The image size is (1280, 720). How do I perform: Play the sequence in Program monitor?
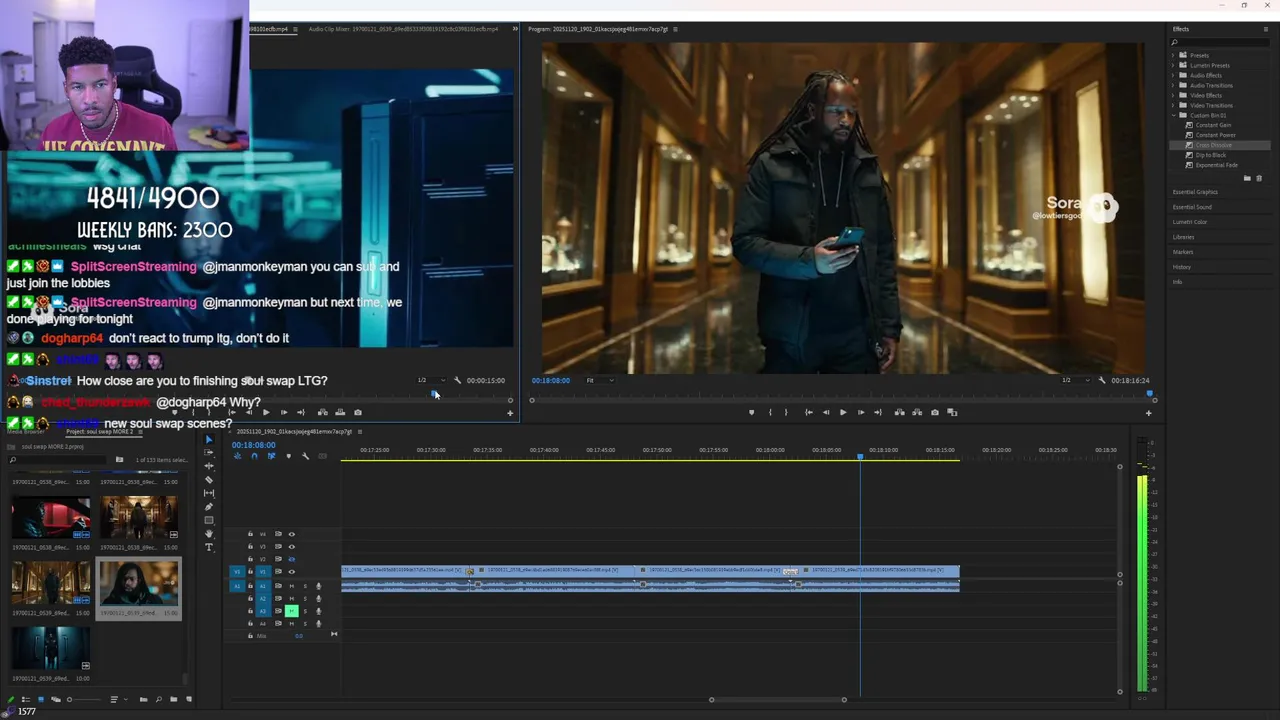843,412
